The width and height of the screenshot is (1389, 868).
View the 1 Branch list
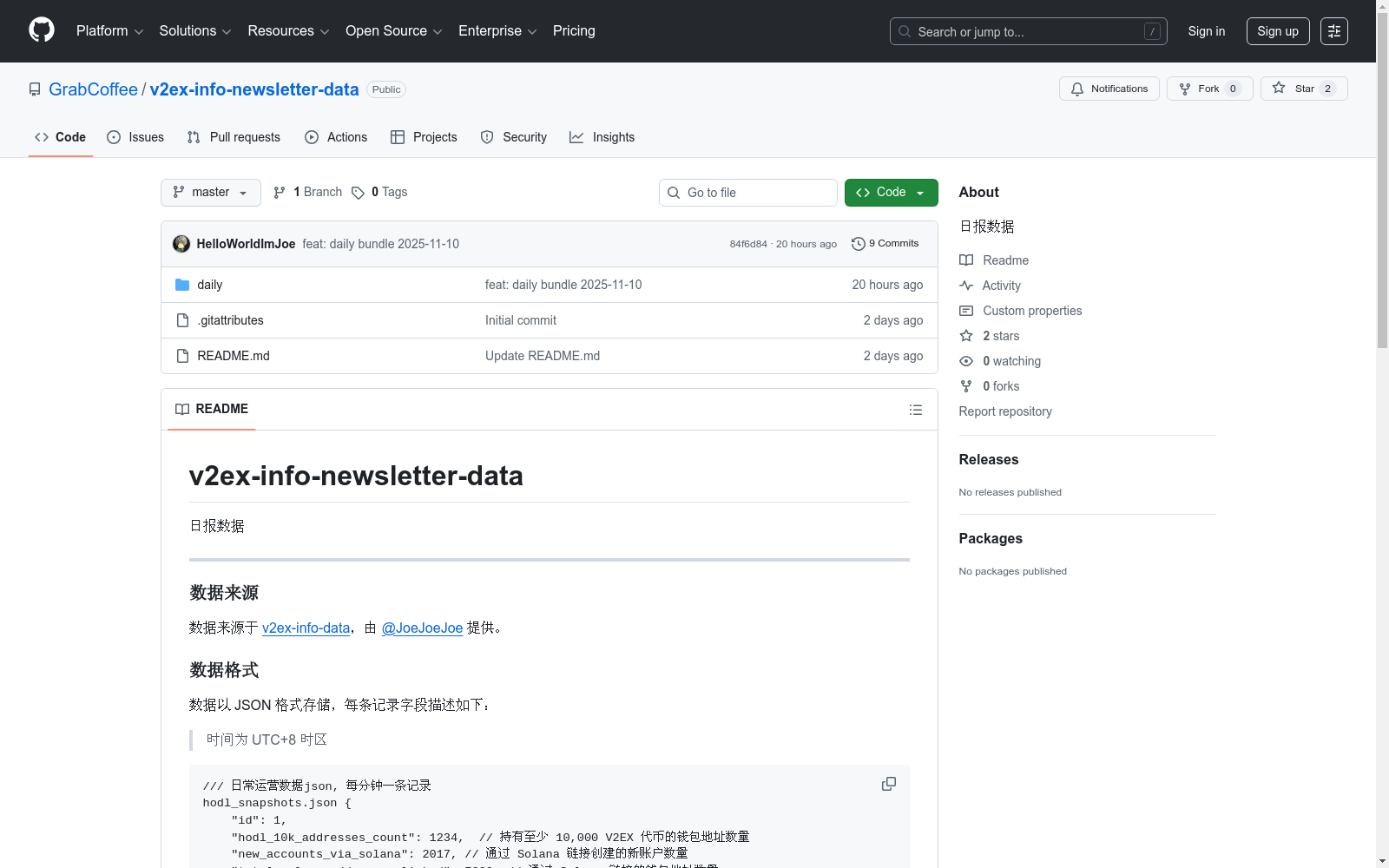(x=307, y=193)
